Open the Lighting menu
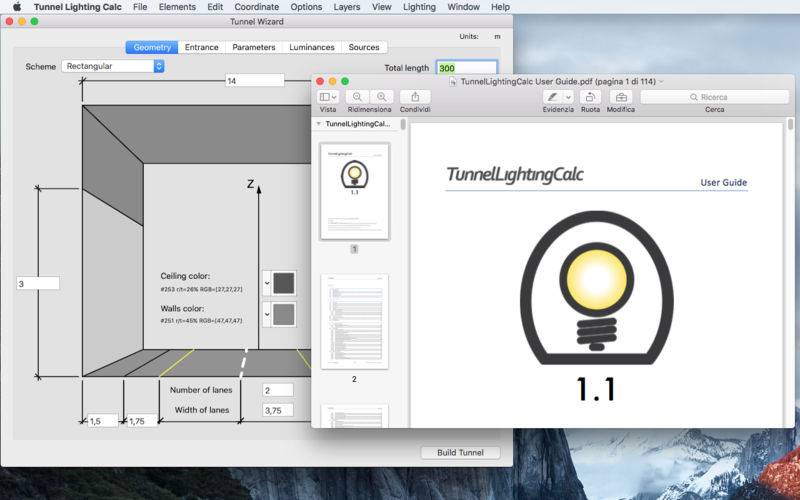The height and width of the screenshot is (500, 800). pyautogui.click(x=419, y=7)
